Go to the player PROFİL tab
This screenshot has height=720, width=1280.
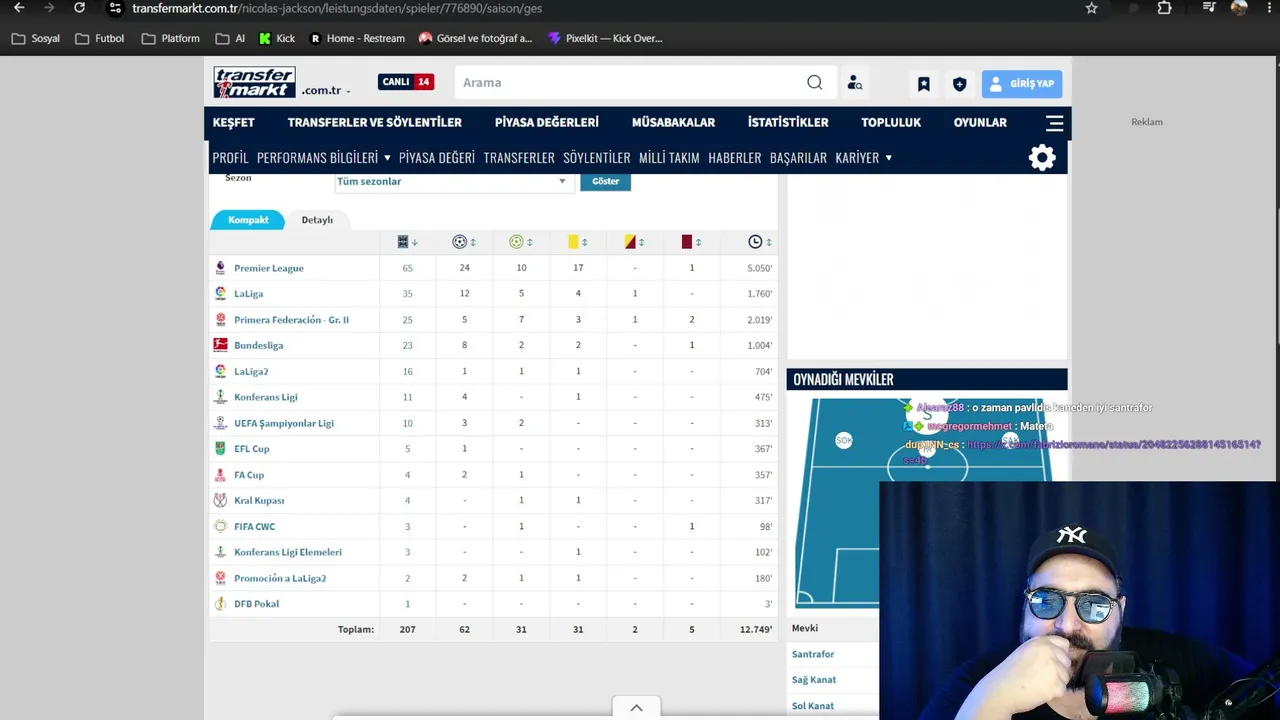click(x=230, y=158)
